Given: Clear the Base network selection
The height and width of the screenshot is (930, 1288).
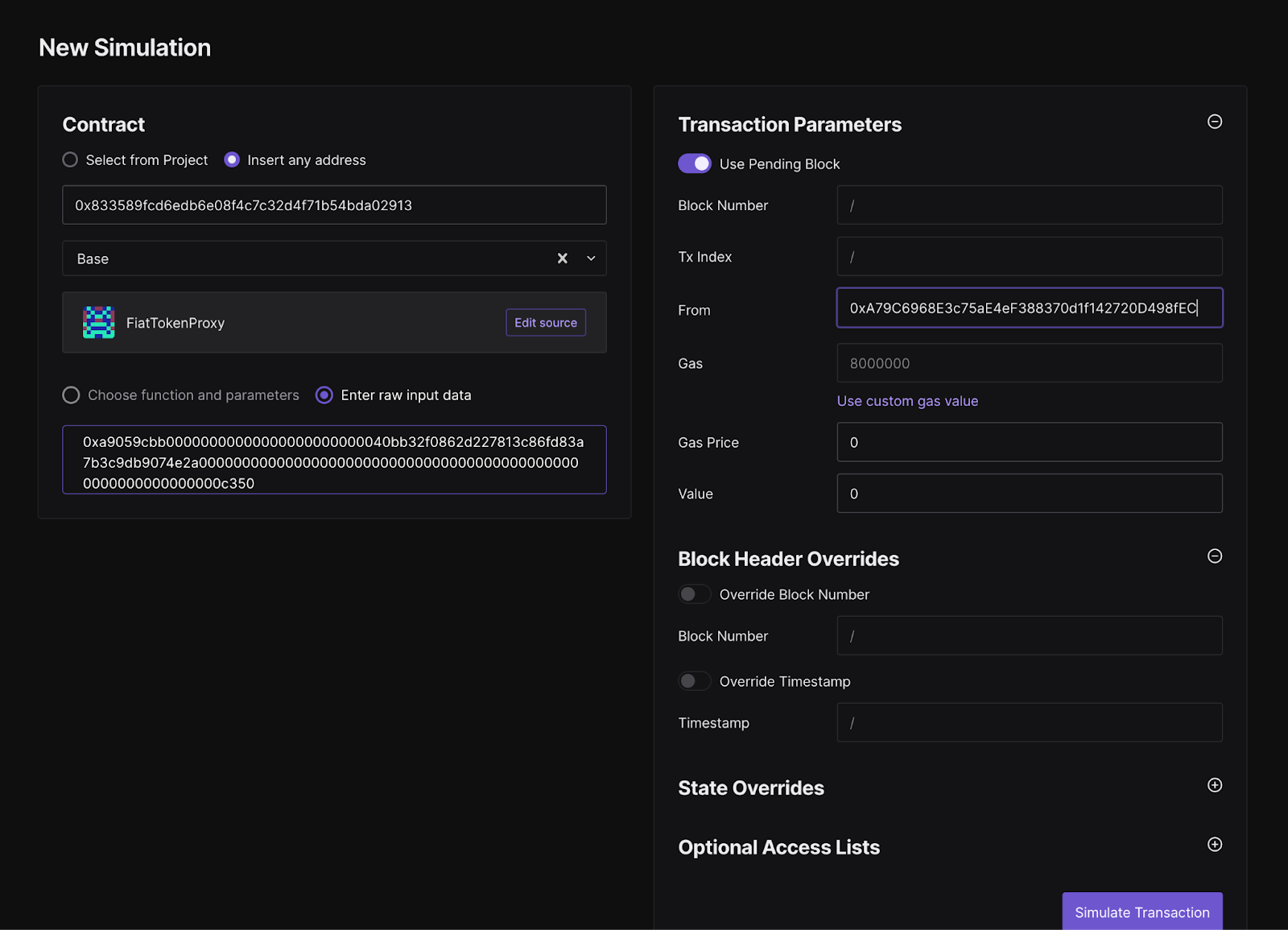Looking at the screenshot, I should pyautogui.click(x=563, y=258).
